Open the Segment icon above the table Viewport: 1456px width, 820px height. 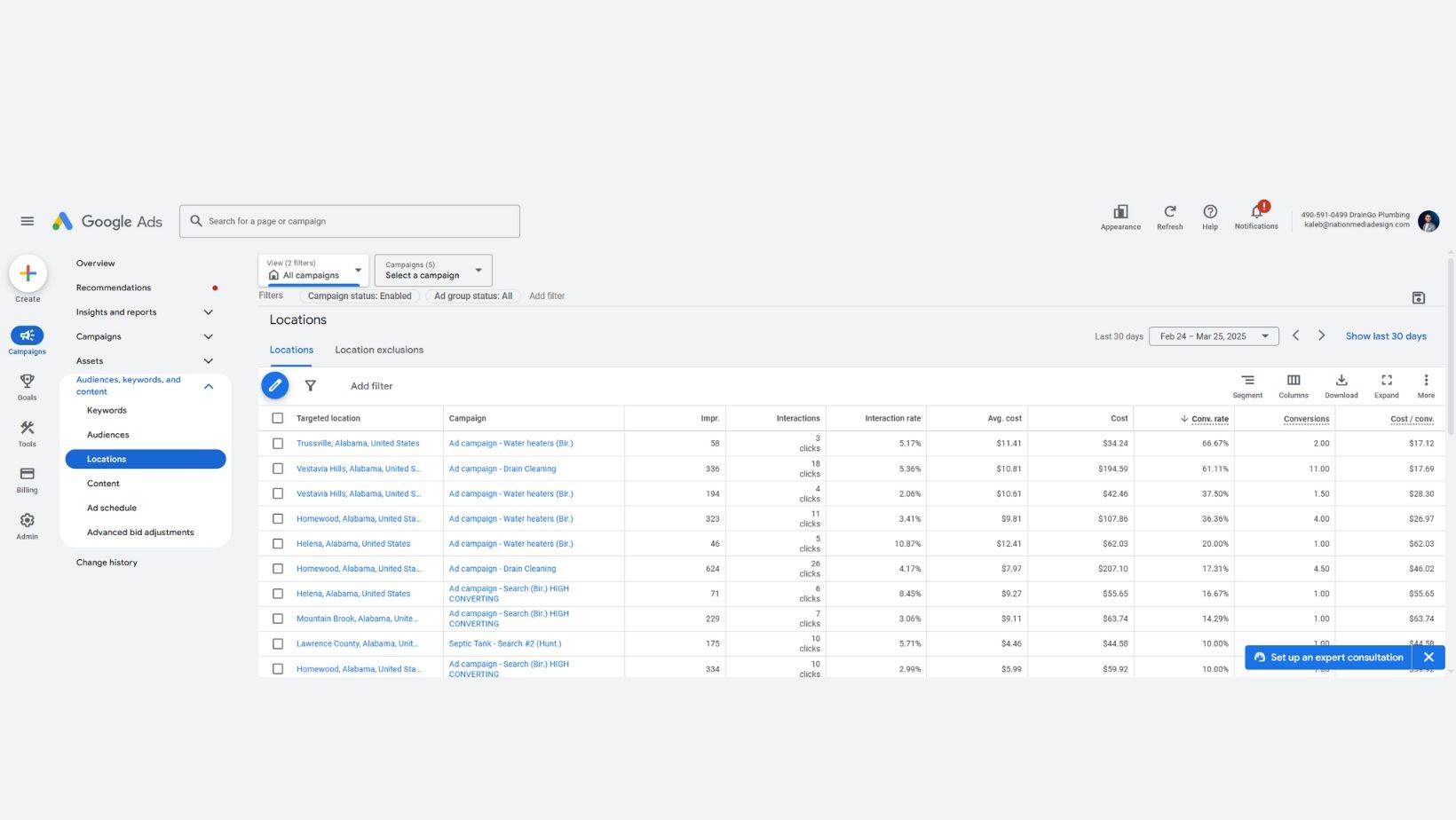coord(1247,386)
